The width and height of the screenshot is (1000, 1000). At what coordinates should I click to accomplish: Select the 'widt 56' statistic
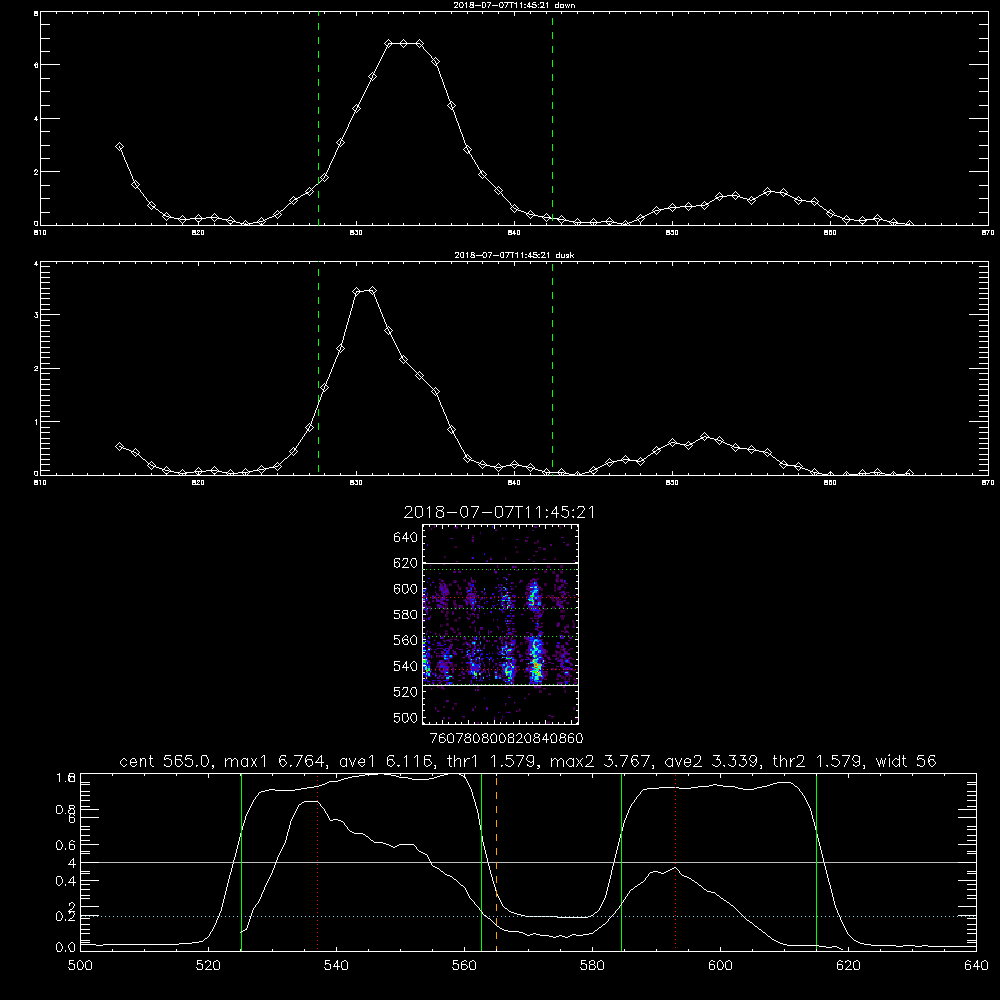906,761
